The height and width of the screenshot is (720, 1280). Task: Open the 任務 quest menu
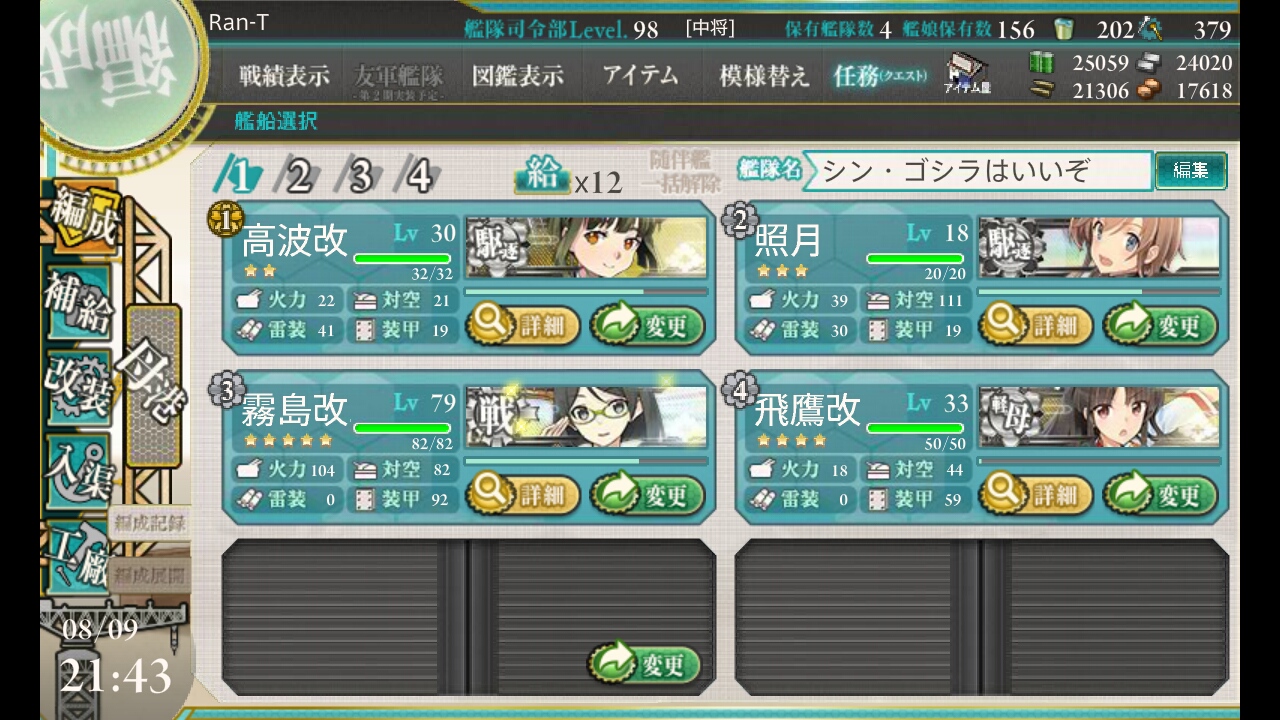(x=880, y=76)
